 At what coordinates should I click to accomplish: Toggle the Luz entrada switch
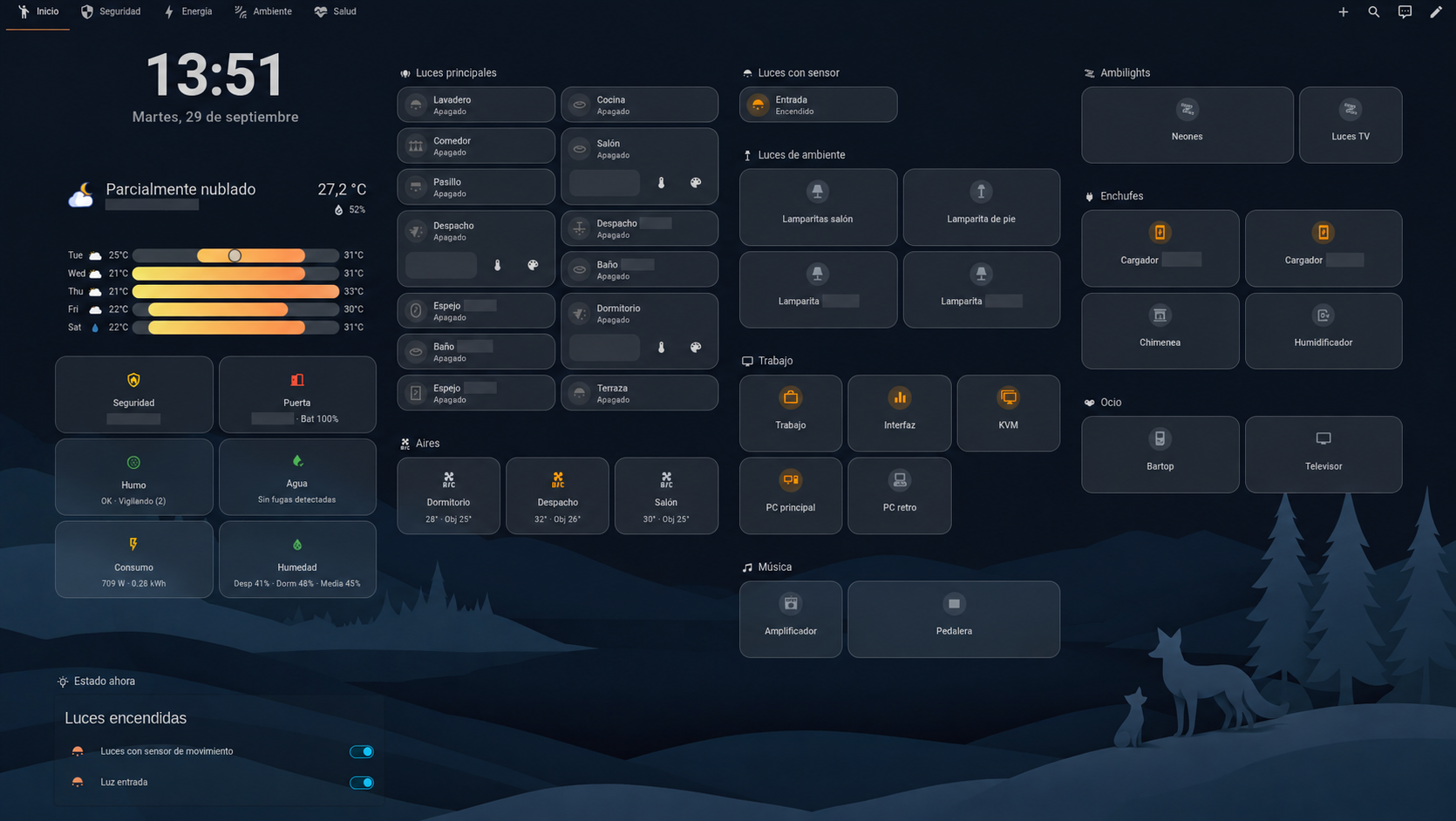(x=361, y=783)
